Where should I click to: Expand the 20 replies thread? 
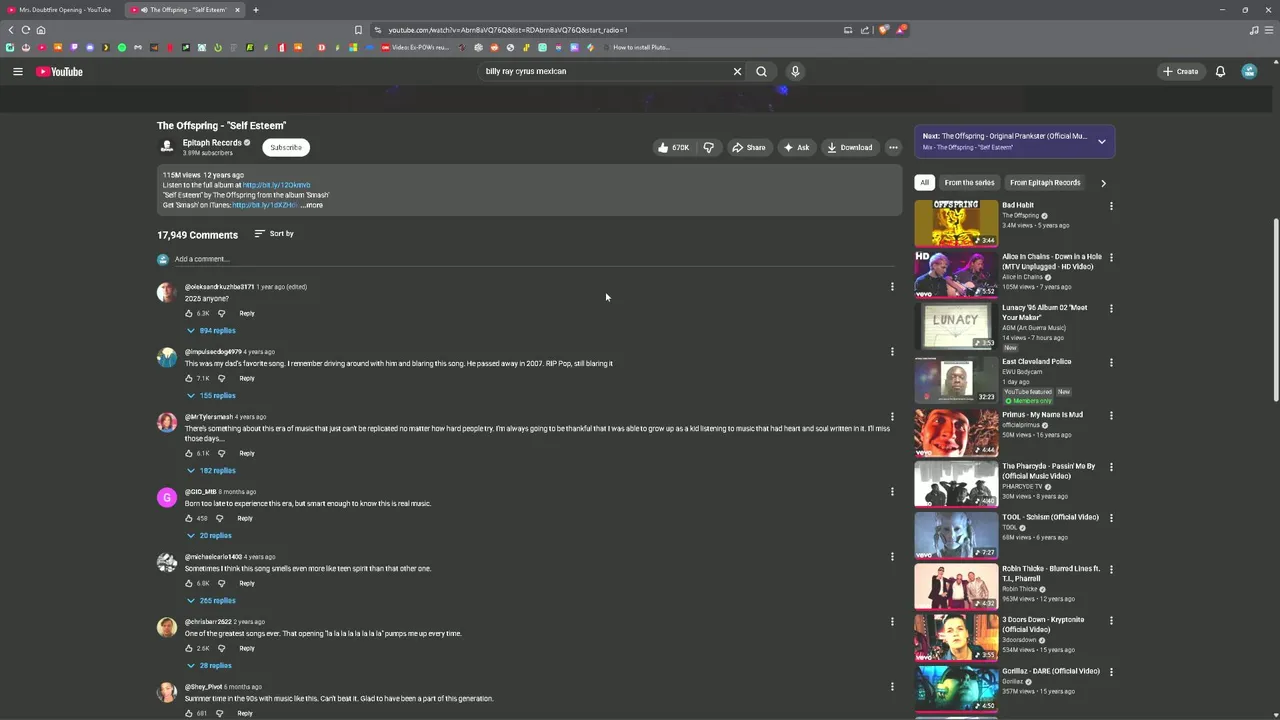pos(209,535)
